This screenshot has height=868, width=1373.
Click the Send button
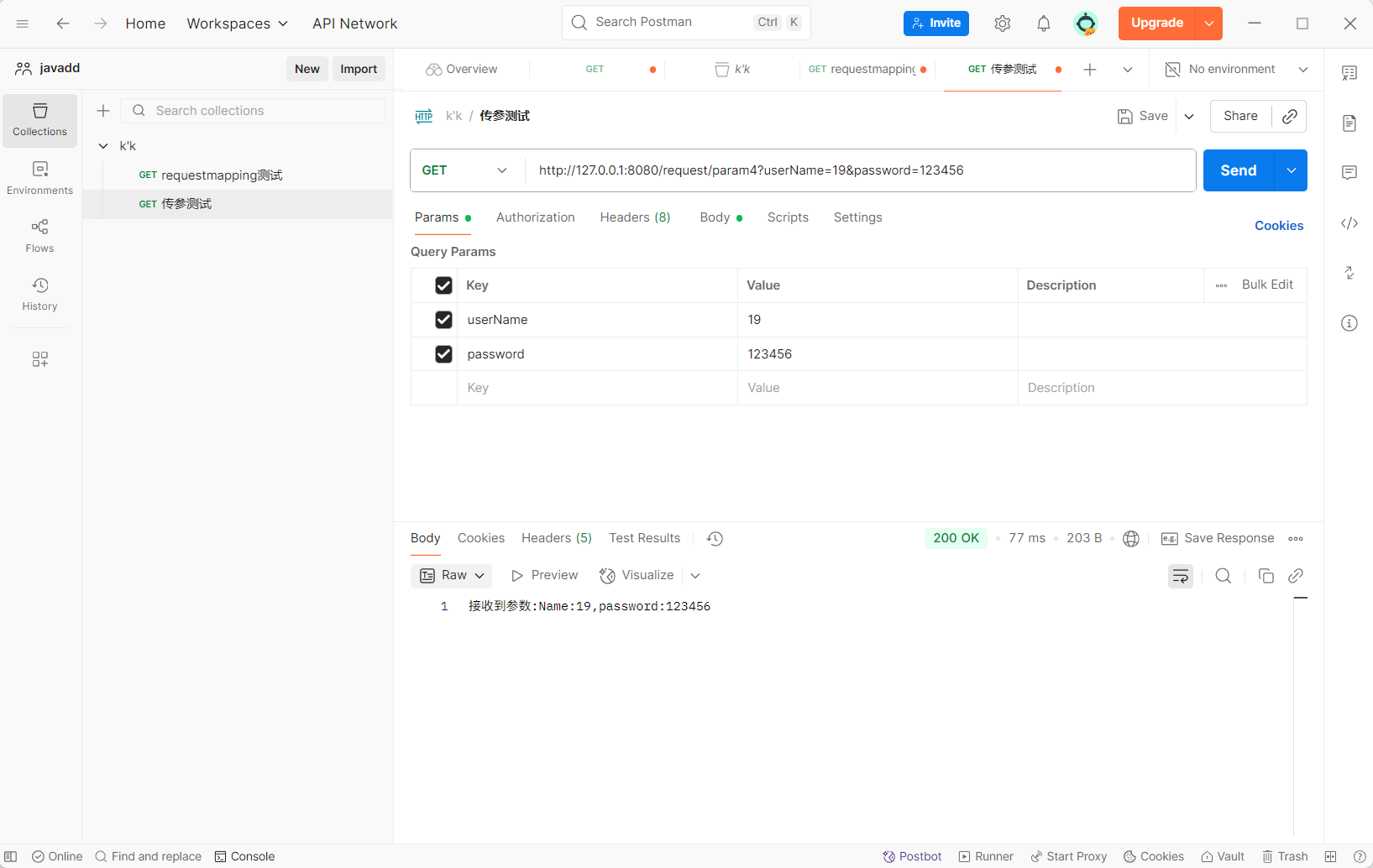coord(1239,170)
